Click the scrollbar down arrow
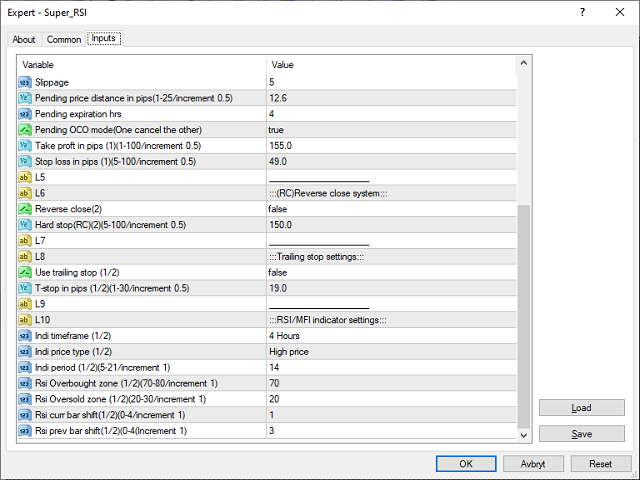 [x=524, y=435]
